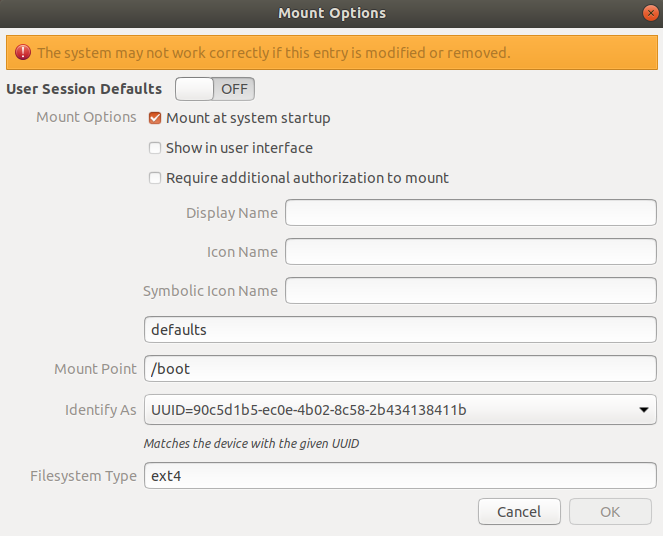Click the OK button

pos(610,511)
